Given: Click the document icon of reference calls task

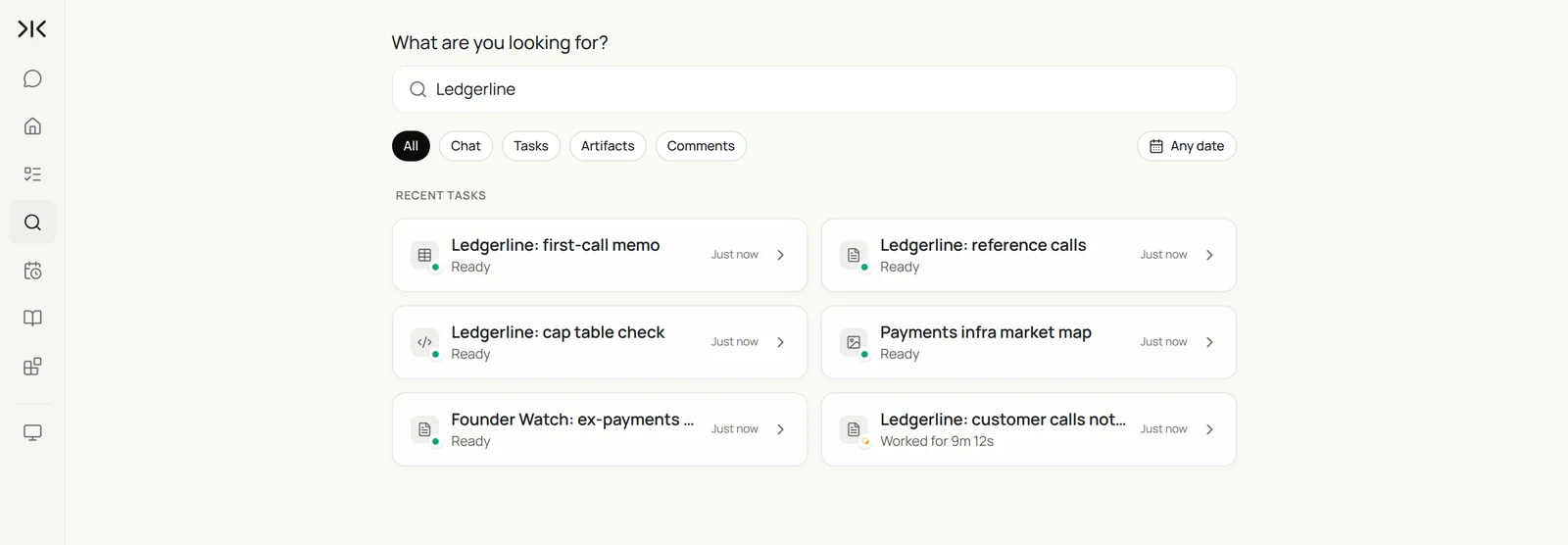Looking at the screenshot, I should coord(854,255).
